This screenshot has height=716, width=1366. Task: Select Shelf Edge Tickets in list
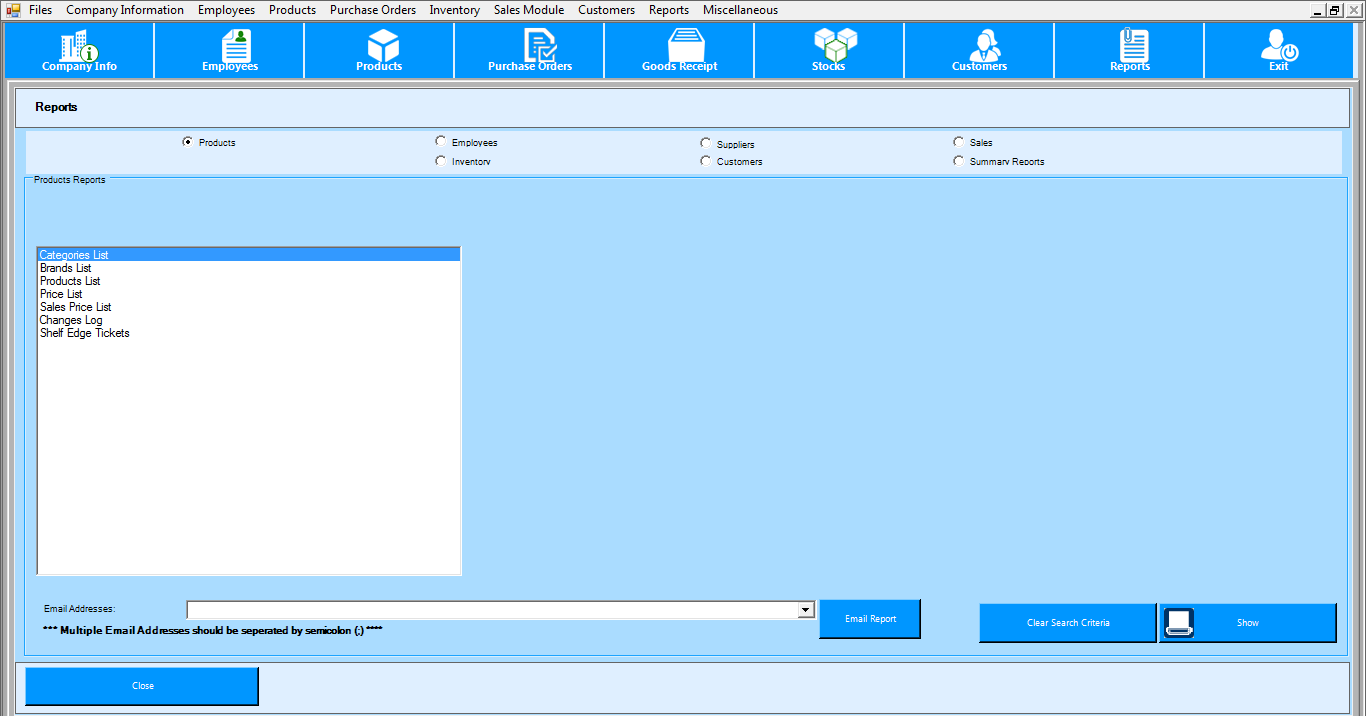[85, 333]
